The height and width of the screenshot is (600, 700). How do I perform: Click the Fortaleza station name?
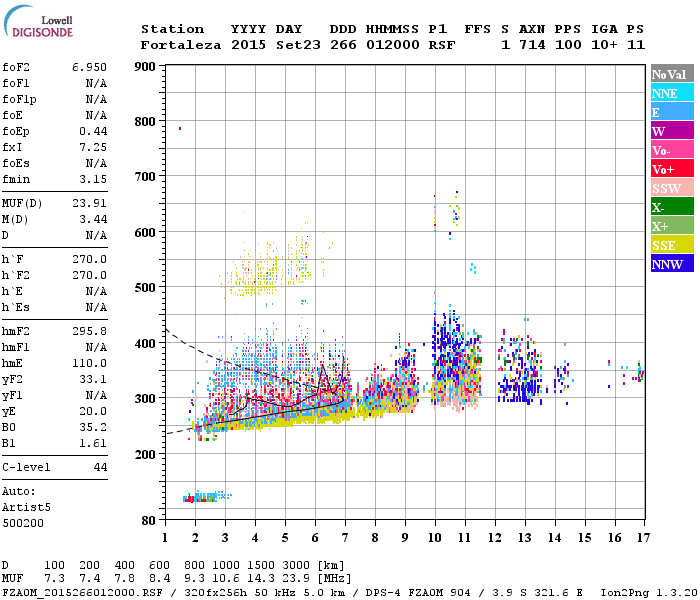coord(181,45)
